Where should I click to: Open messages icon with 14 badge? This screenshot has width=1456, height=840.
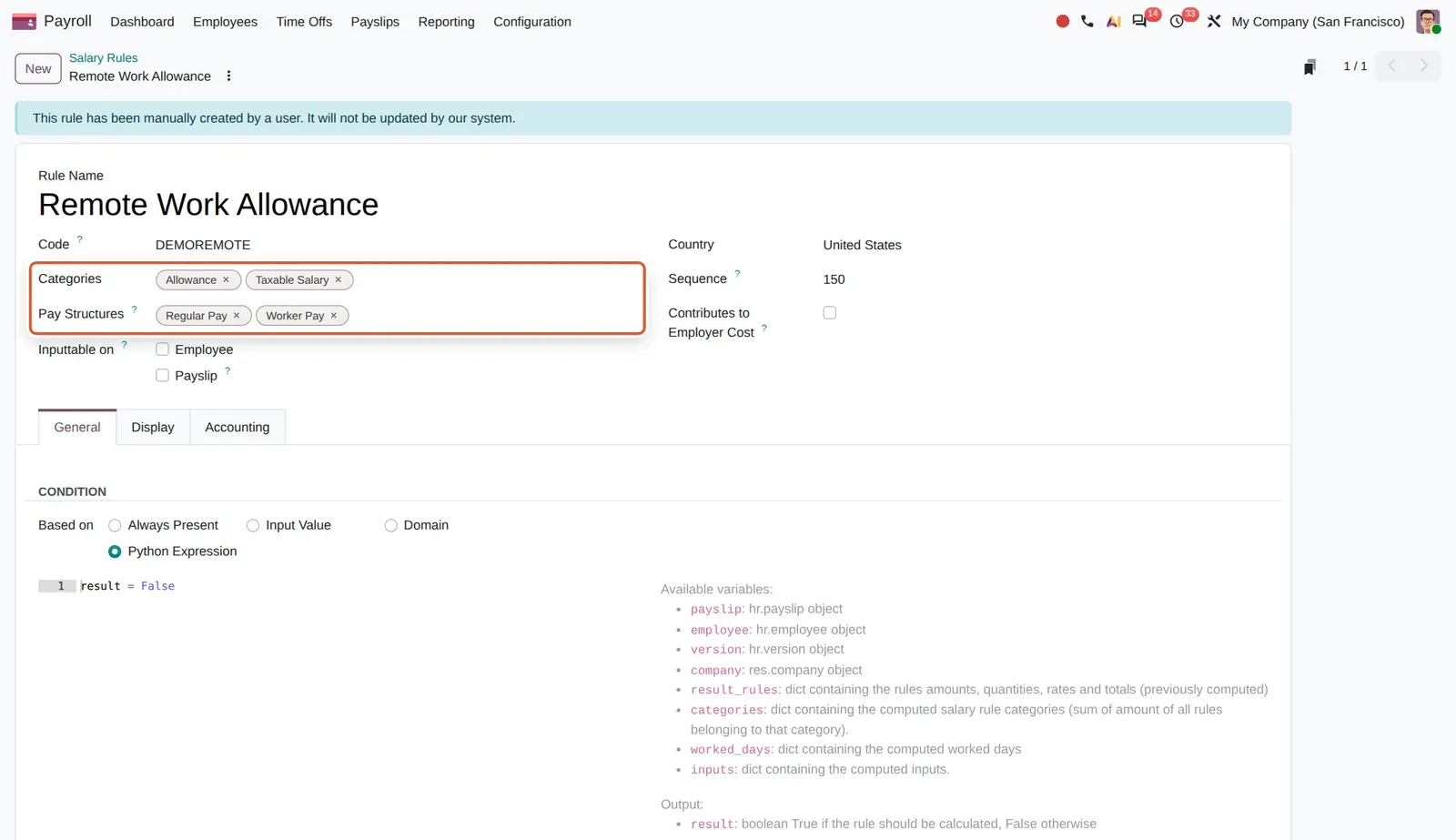(x=1139, y=21)
